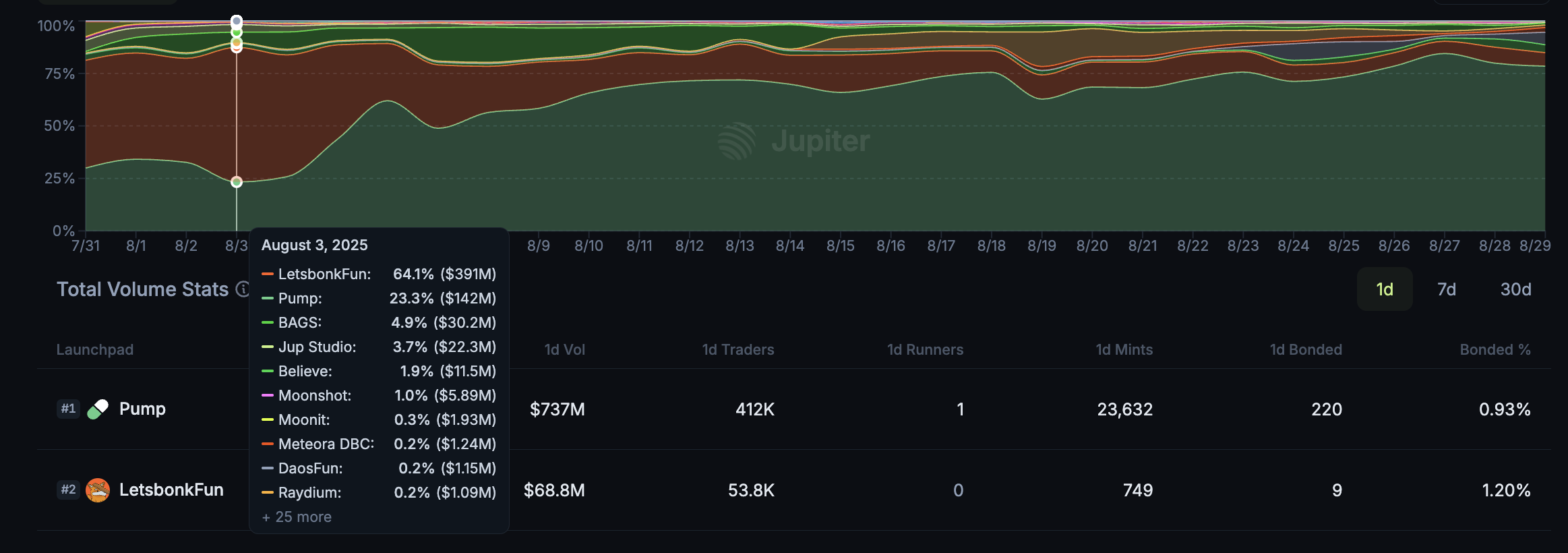This screenshot has height=553, width=1568.
Task: Switch to the 30d time range tab
Action: tap(1515, 289)
